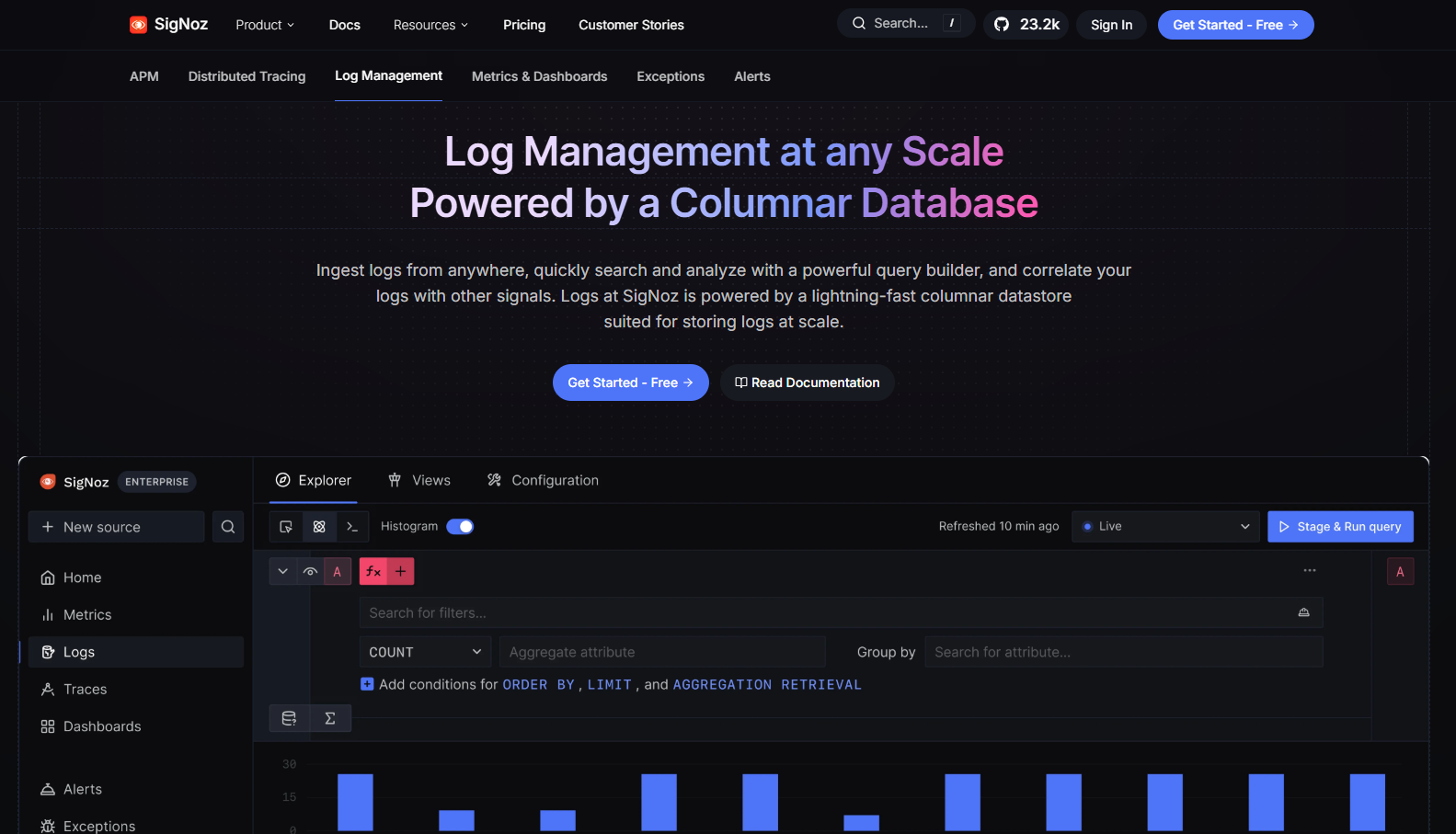Click Stage & Run query button

1340,527
